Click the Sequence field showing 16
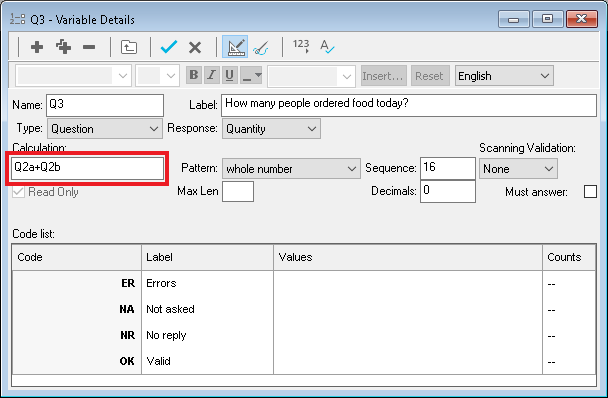The image size is (608, 398). tap(448, 168)
